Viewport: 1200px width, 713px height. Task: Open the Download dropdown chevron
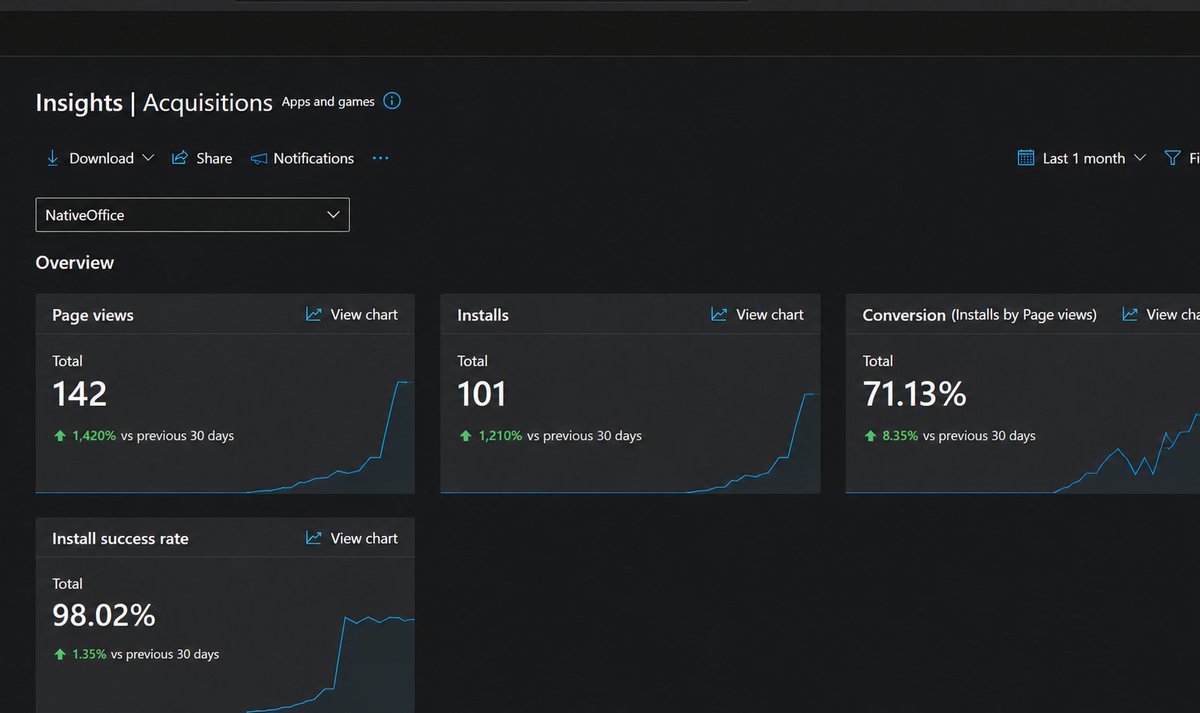pyautogui.click(x=148, y=158)
